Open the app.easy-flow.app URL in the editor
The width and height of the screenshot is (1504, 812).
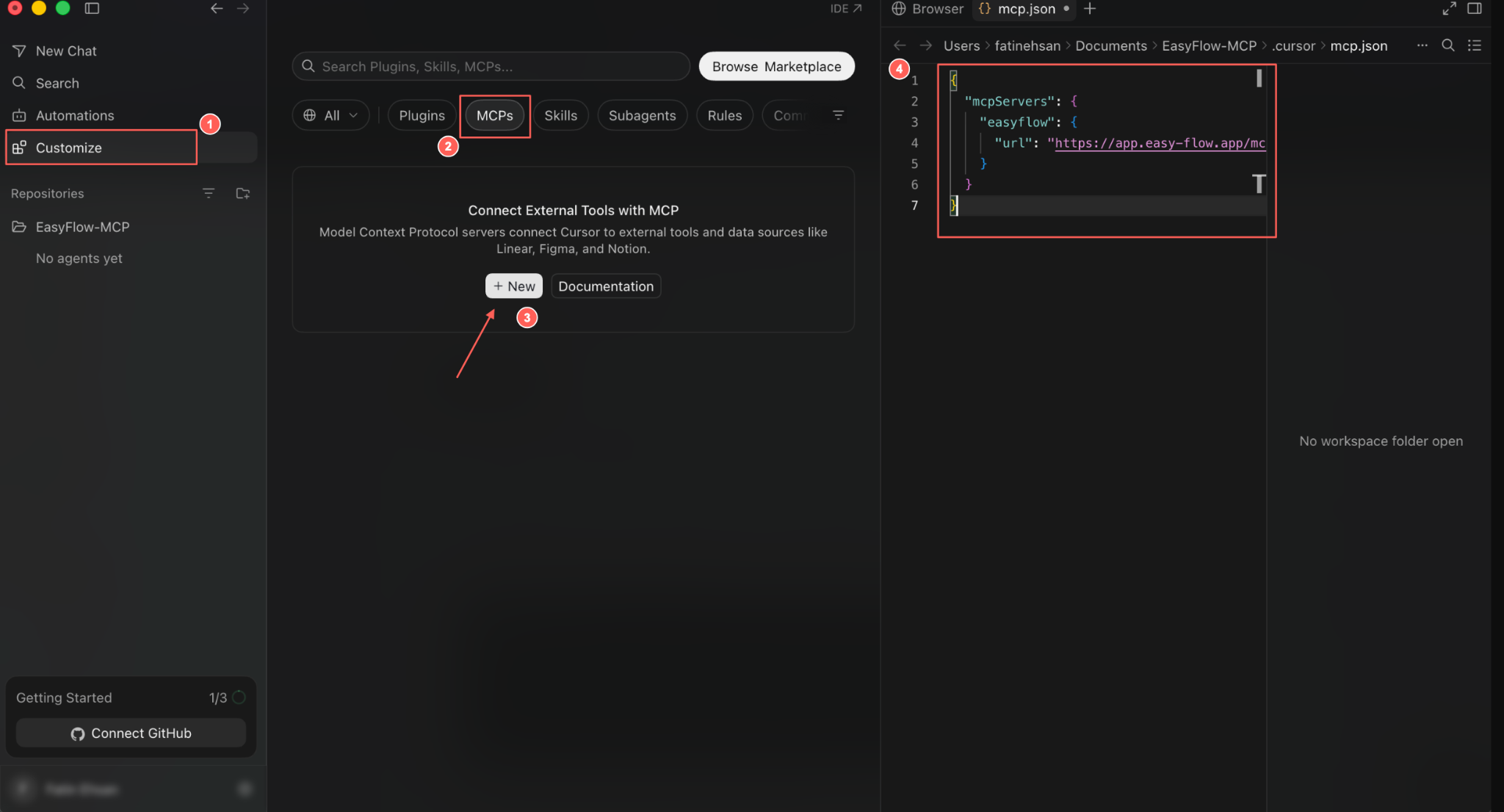(1160, 143)
